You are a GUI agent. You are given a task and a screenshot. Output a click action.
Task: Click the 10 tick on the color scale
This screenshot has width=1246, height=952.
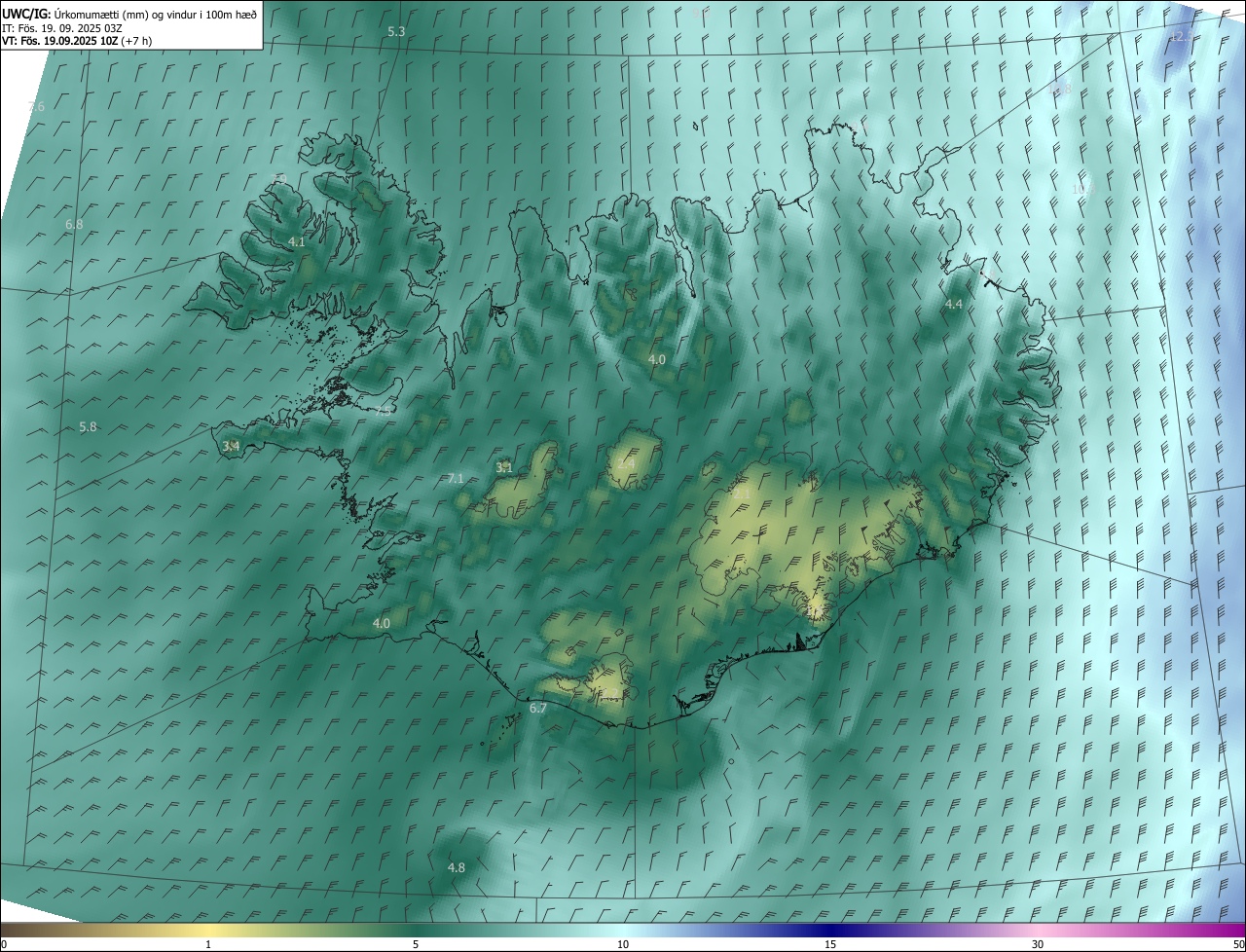[623, 945]
